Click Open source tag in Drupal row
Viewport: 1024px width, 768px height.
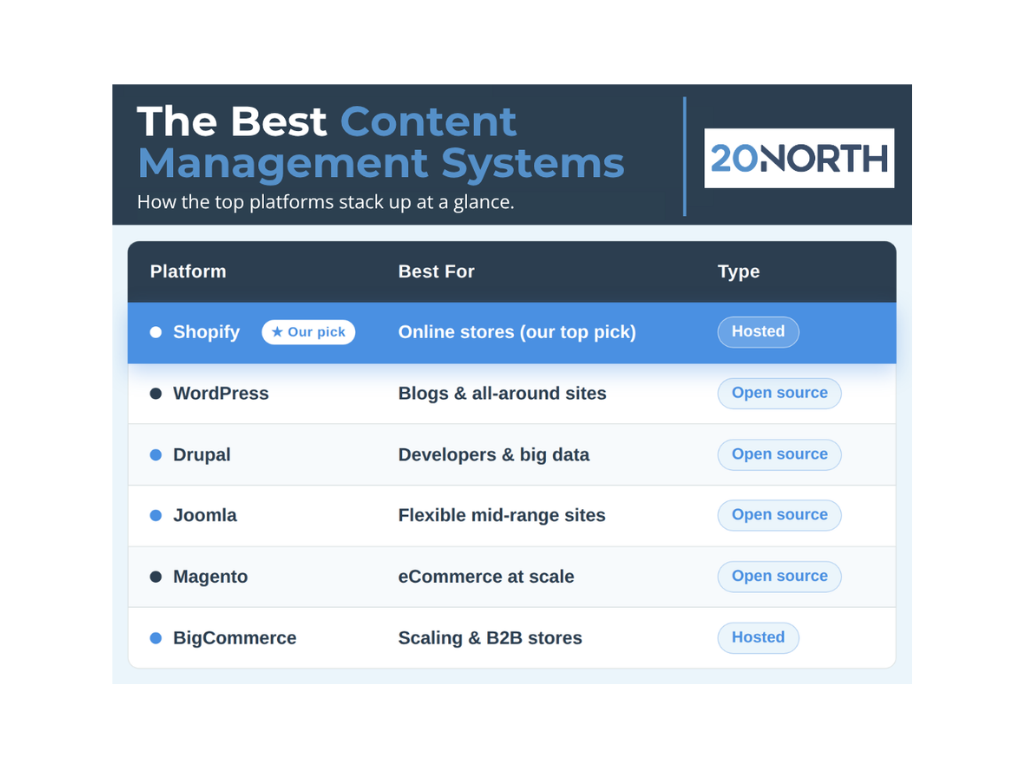(x=779, y=455)
